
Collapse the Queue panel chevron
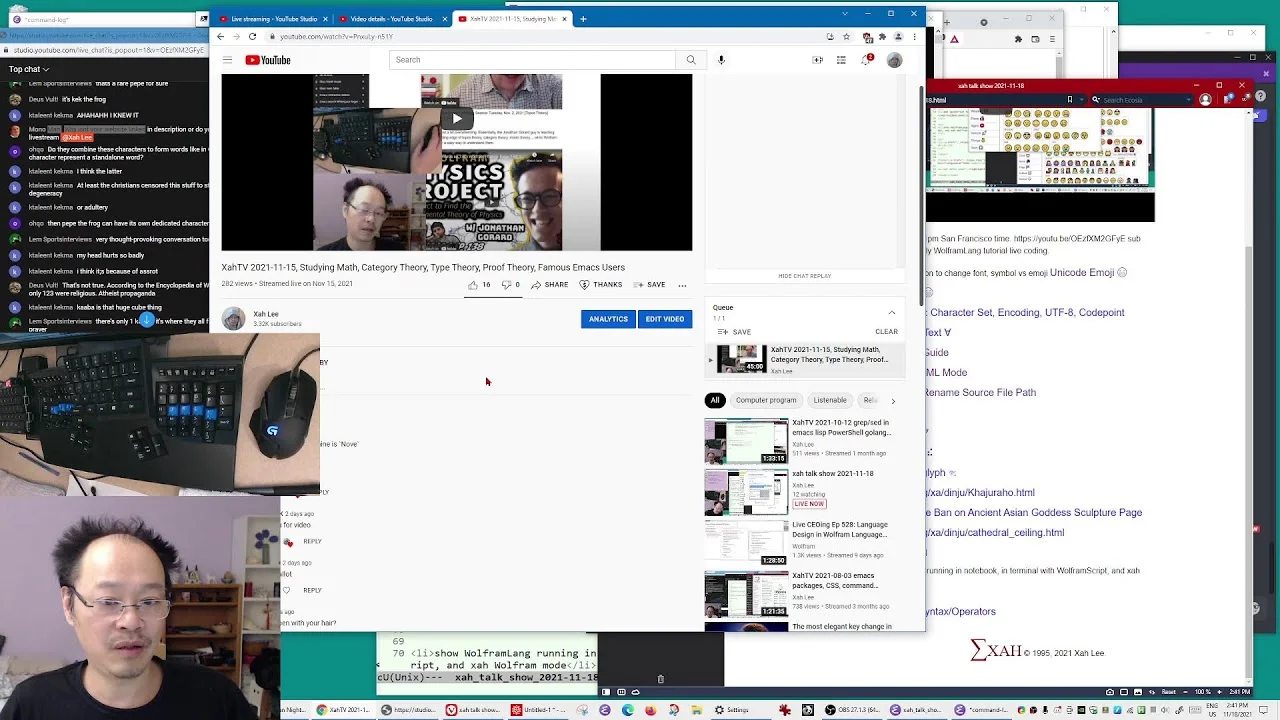tap(892, 313)
